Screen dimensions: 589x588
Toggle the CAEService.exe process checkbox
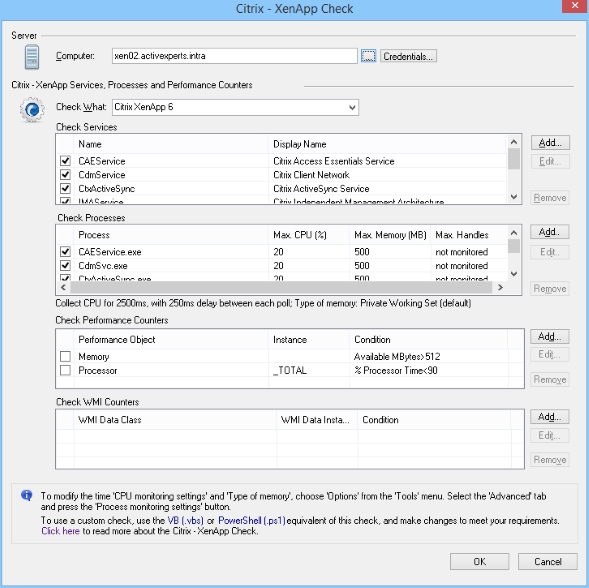(x=65, y=251)
